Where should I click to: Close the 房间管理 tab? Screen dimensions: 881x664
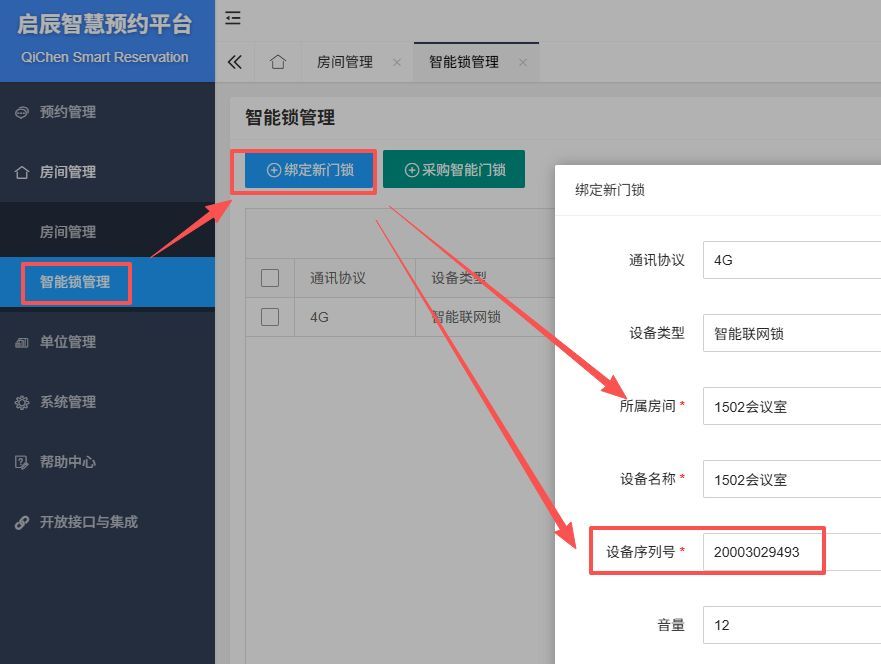397,62
